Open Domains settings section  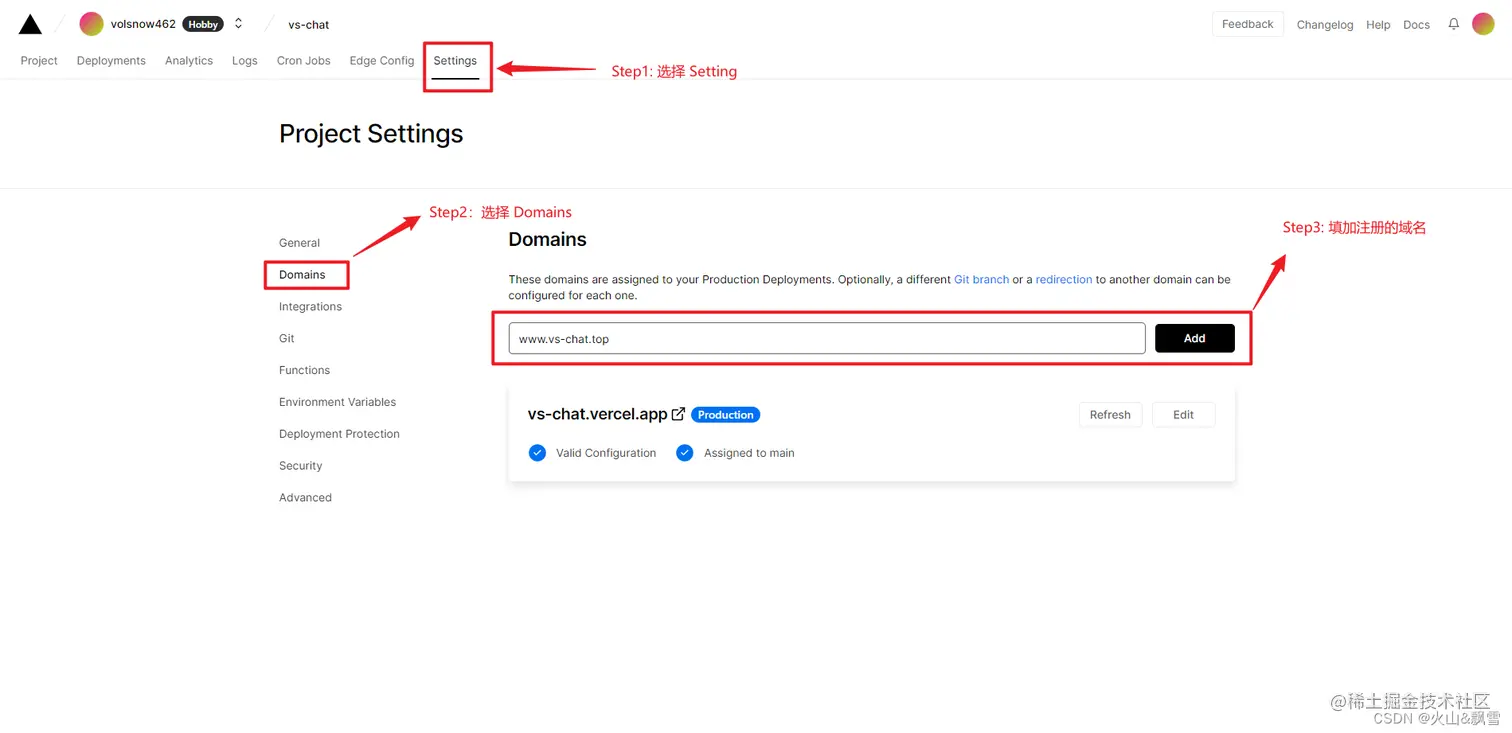click(302, 275)
